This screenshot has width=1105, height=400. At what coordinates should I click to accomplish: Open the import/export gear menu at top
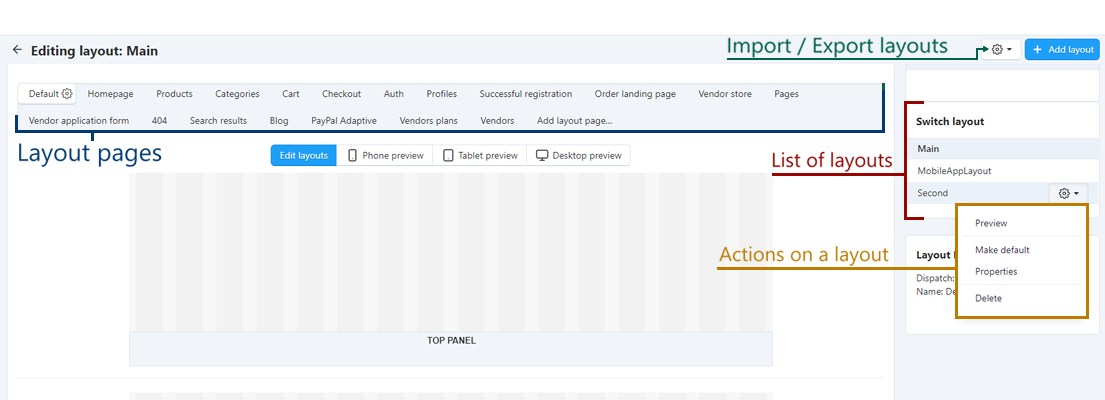pos(1001,49)
